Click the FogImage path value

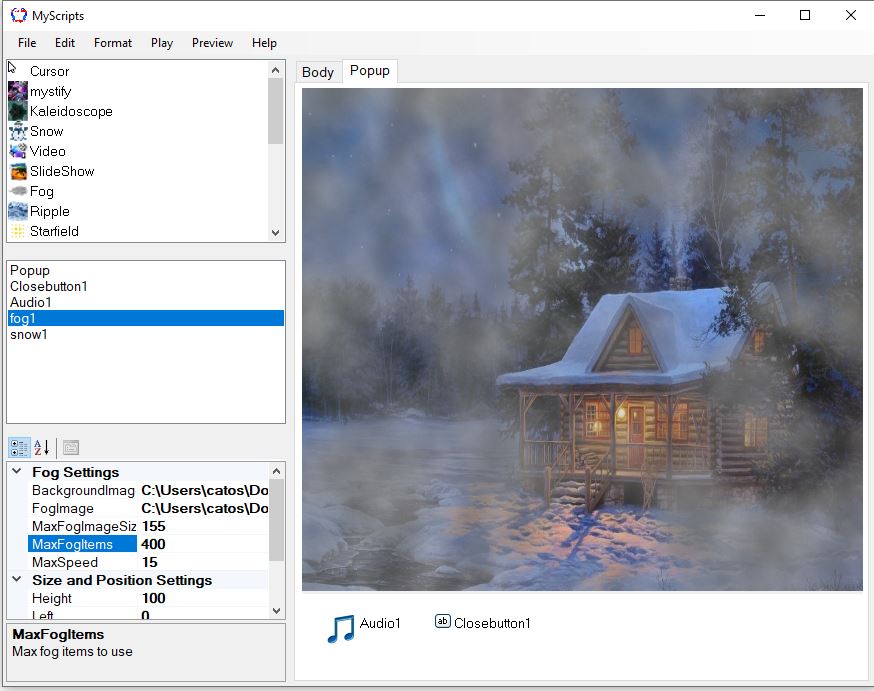204,508
